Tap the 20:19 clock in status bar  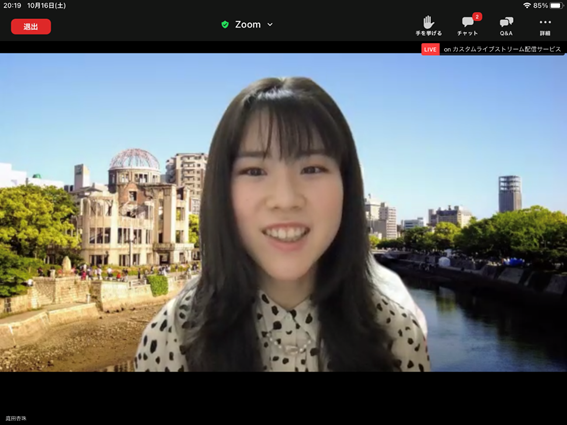(x=12, y=5)
